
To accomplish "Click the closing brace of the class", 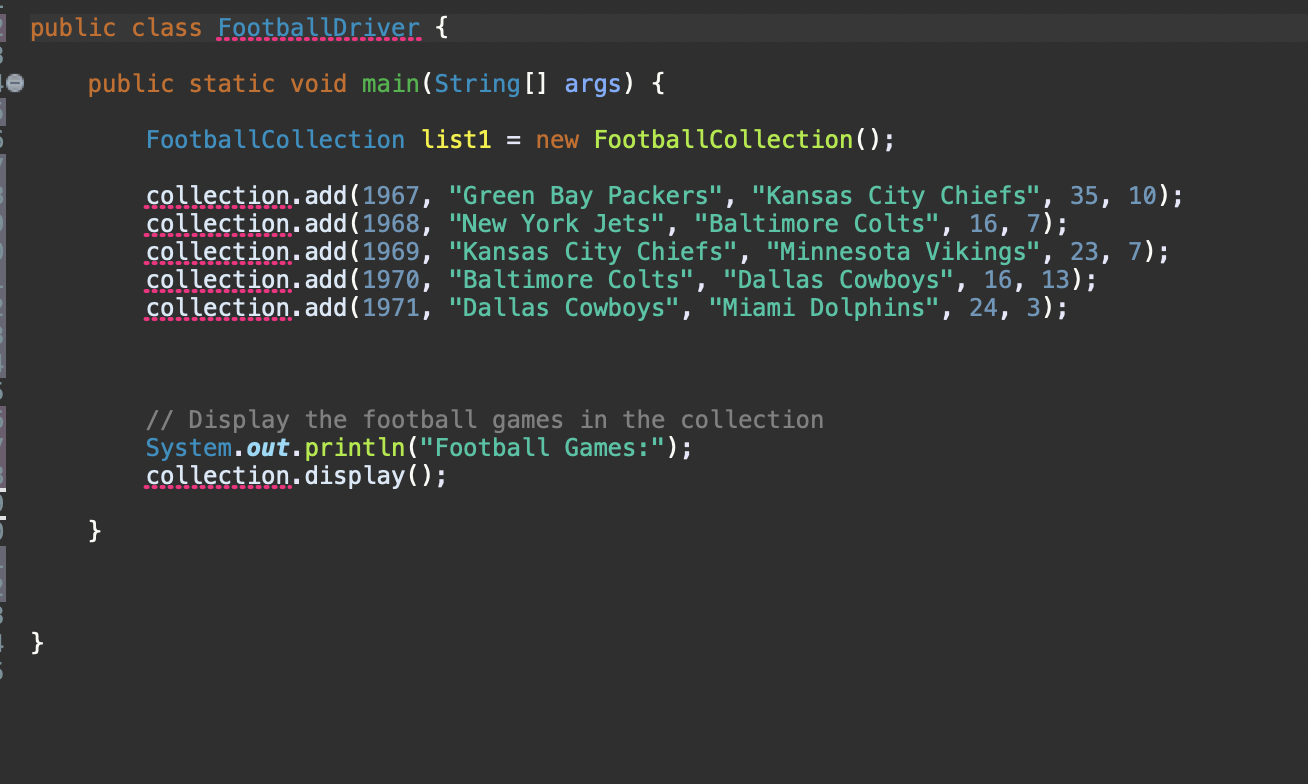I will (x=38, y=641).
